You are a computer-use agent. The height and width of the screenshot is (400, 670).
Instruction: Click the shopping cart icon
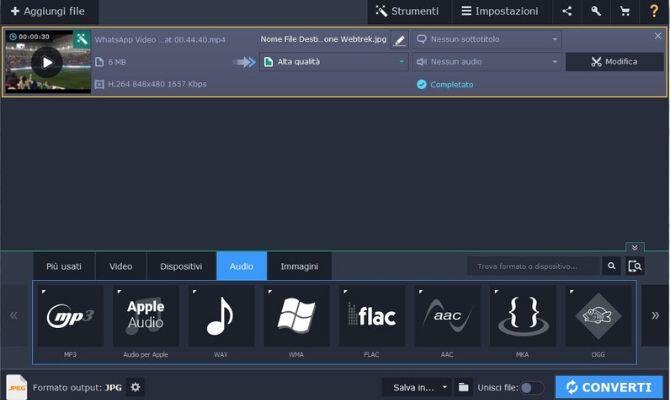tap(625, 12)
